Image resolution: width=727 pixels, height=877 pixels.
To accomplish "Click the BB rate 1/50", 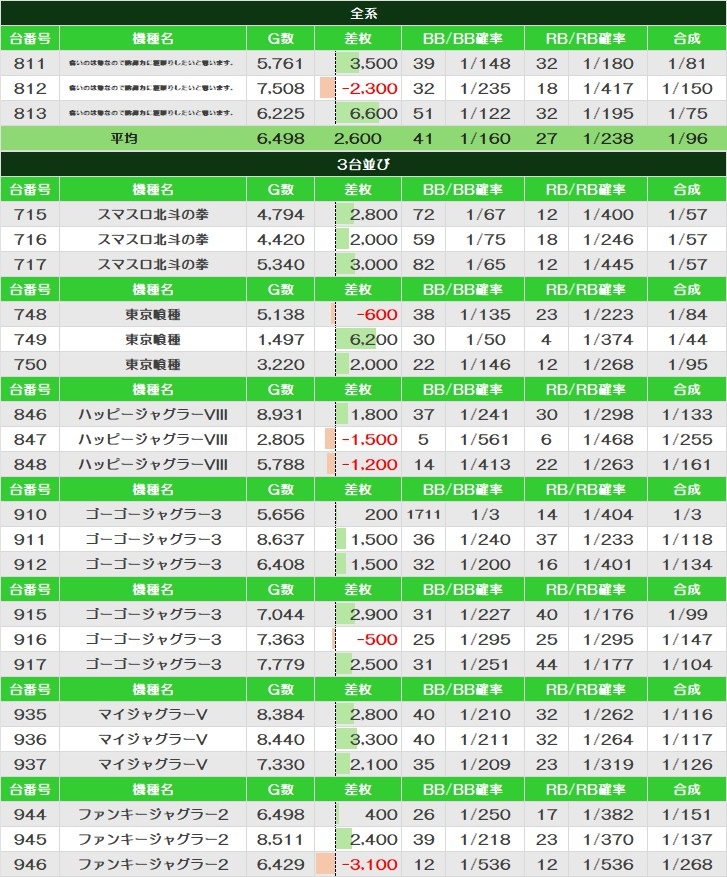I will [x=485, y=340].
